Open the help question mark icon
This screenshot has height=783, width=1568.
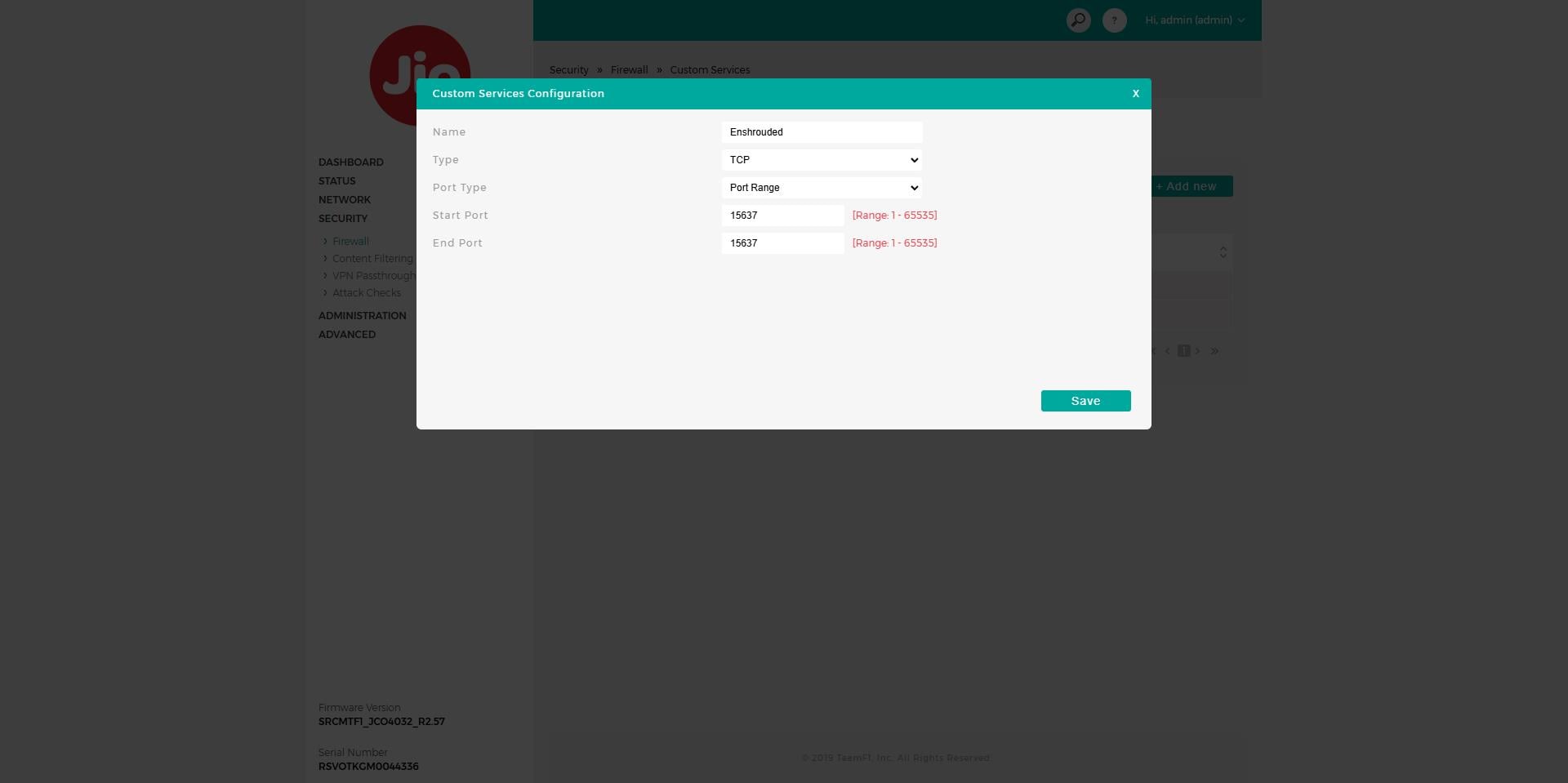coord(1114,20)
